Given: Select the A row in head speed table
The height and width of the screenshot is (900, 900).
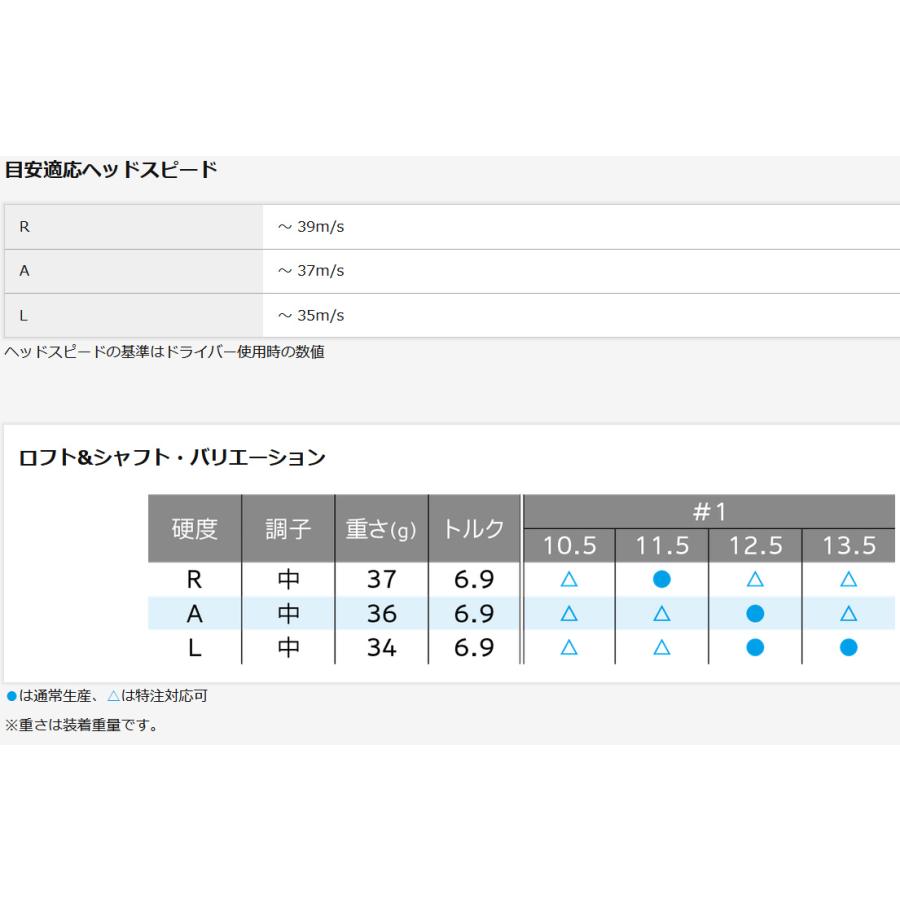Looking at the screenshot, I should tap(452, 271).
